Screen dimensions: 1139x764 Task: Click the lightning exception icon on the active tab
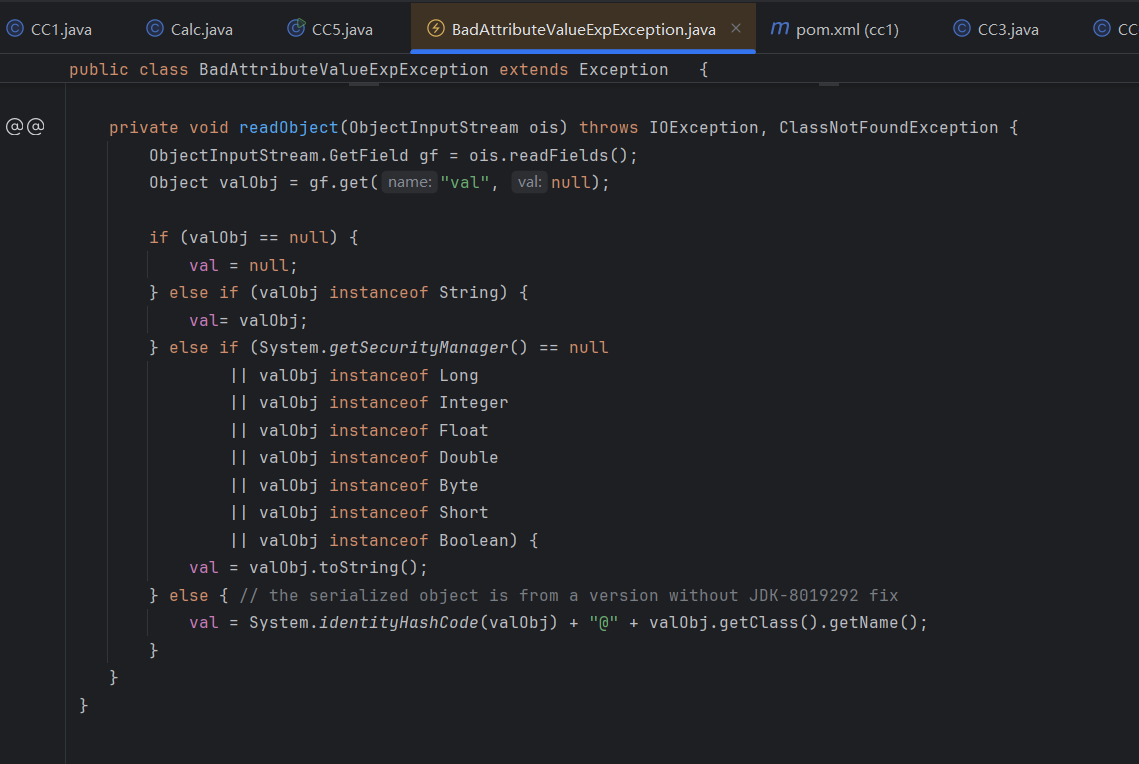(435, 29)
